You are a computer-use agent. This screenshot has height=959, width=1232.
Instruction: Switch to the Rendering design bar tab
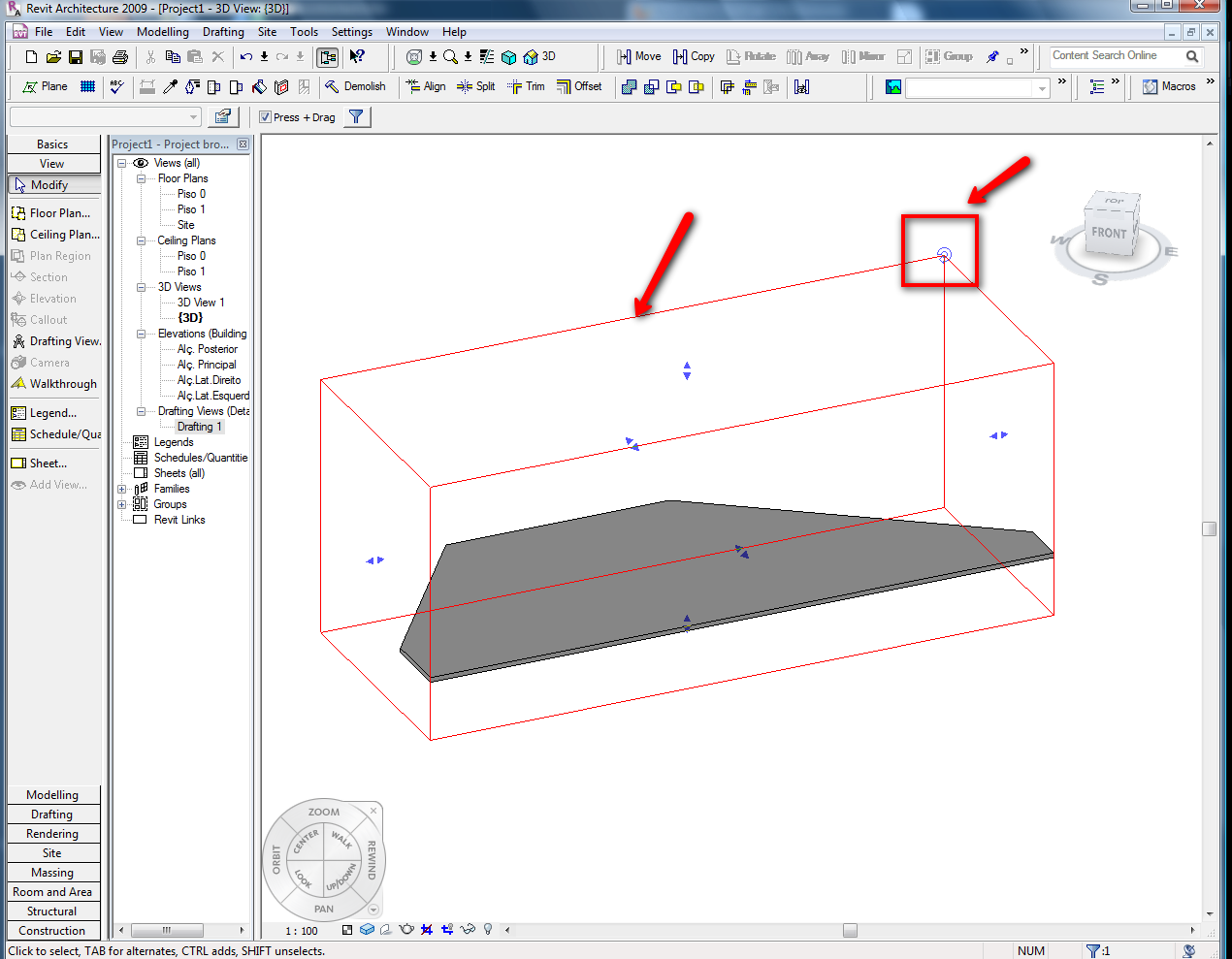[x=53, y=834]
